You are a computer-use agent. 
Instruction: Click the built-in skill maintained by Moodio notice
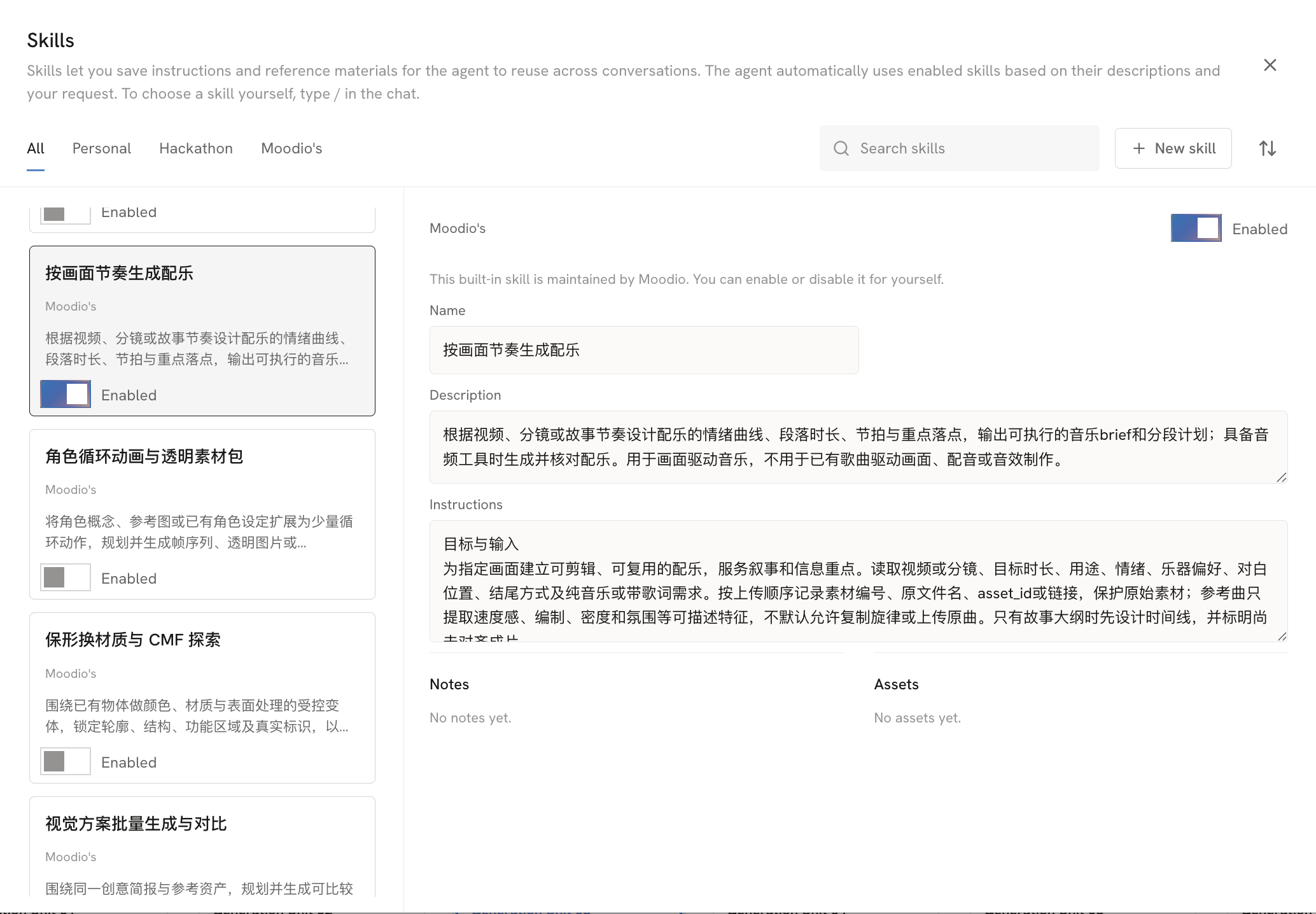coord(687,279)
